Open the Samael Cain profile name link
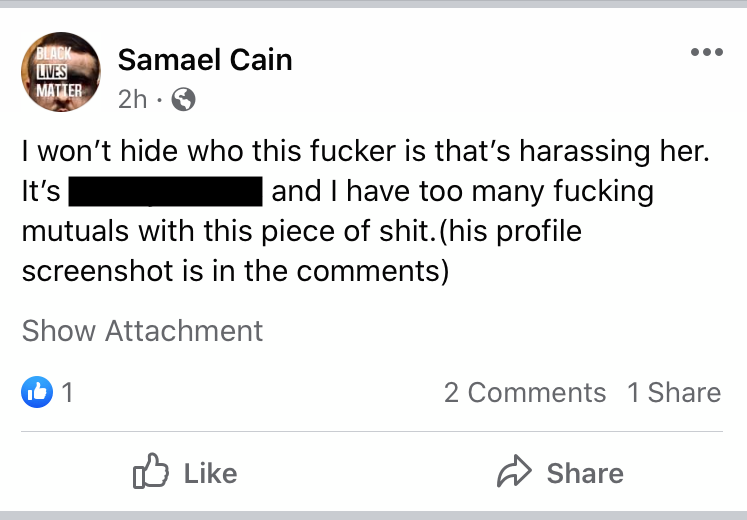 pyautogui.click(x=205, y=60)
